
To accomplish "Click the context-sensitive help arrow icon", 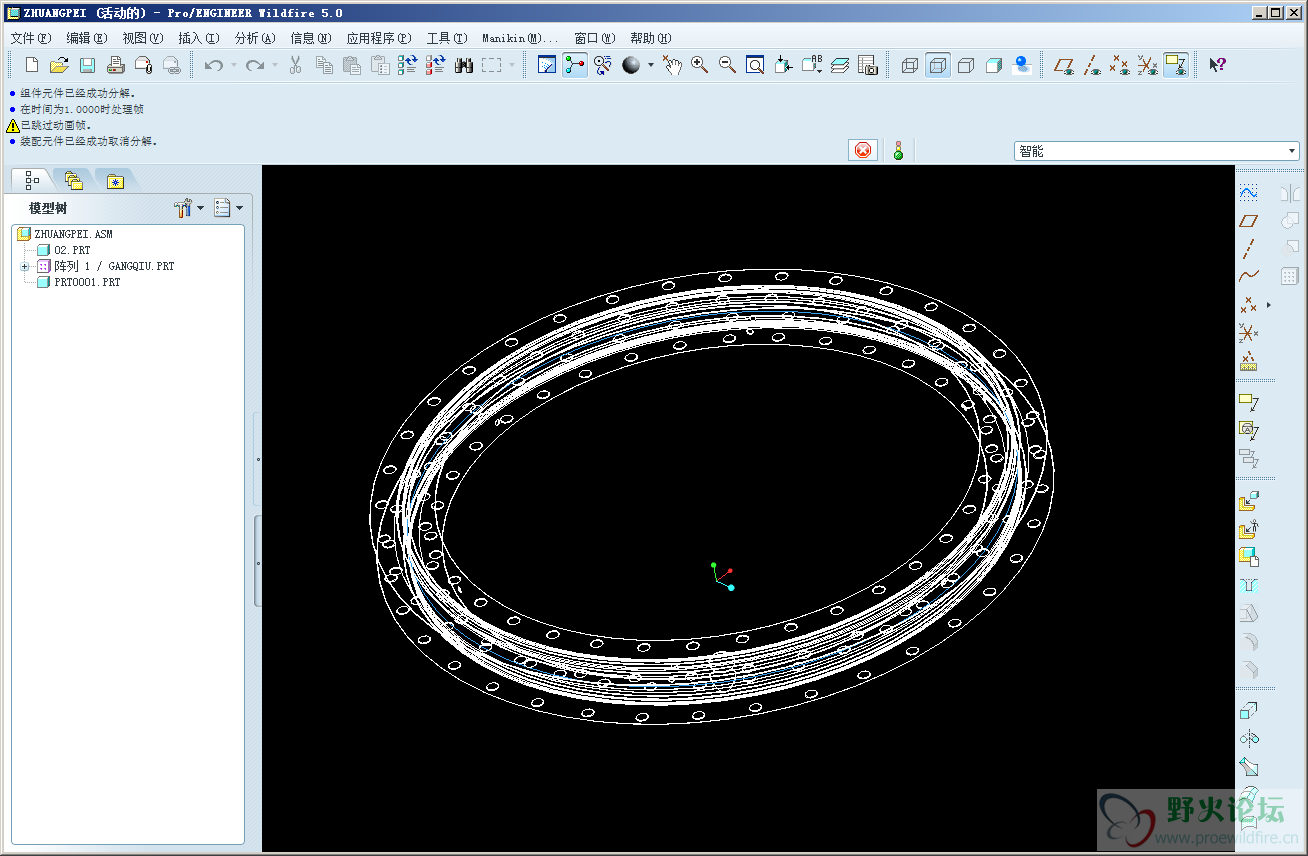I will pos(1217,65).
